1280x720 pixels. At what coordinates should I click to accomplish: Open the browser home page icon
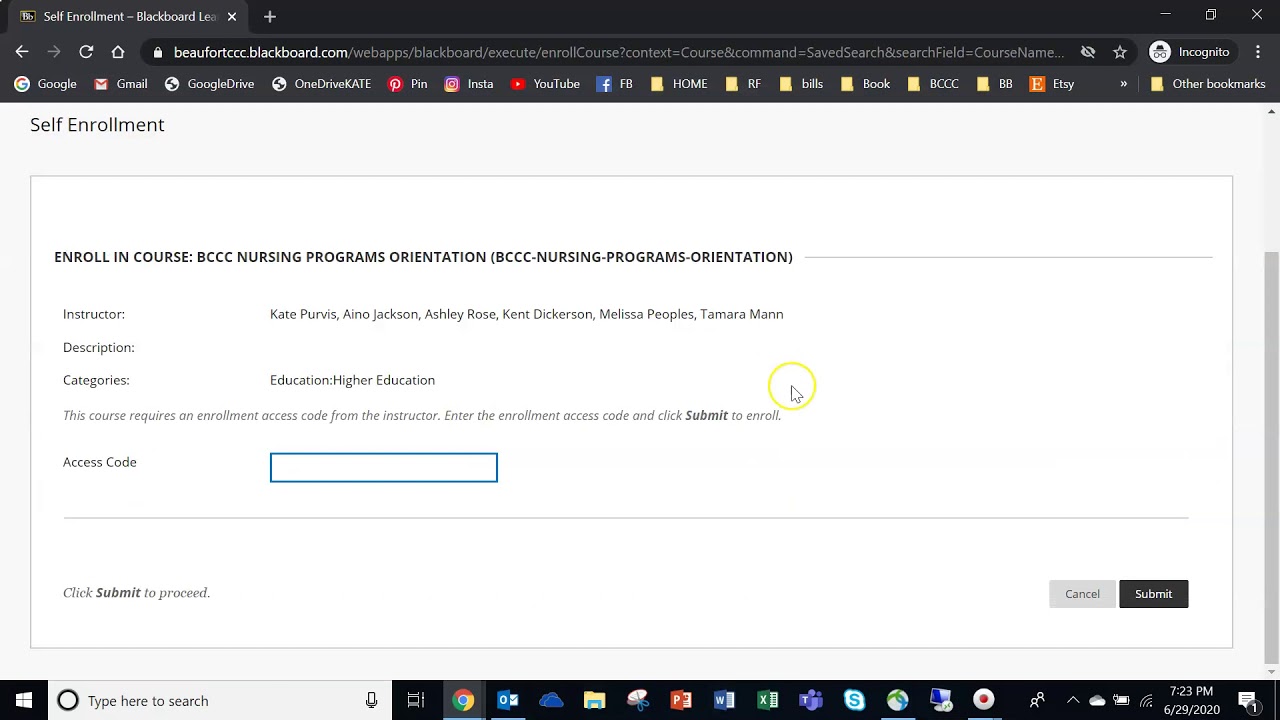(x=118, y=52)
